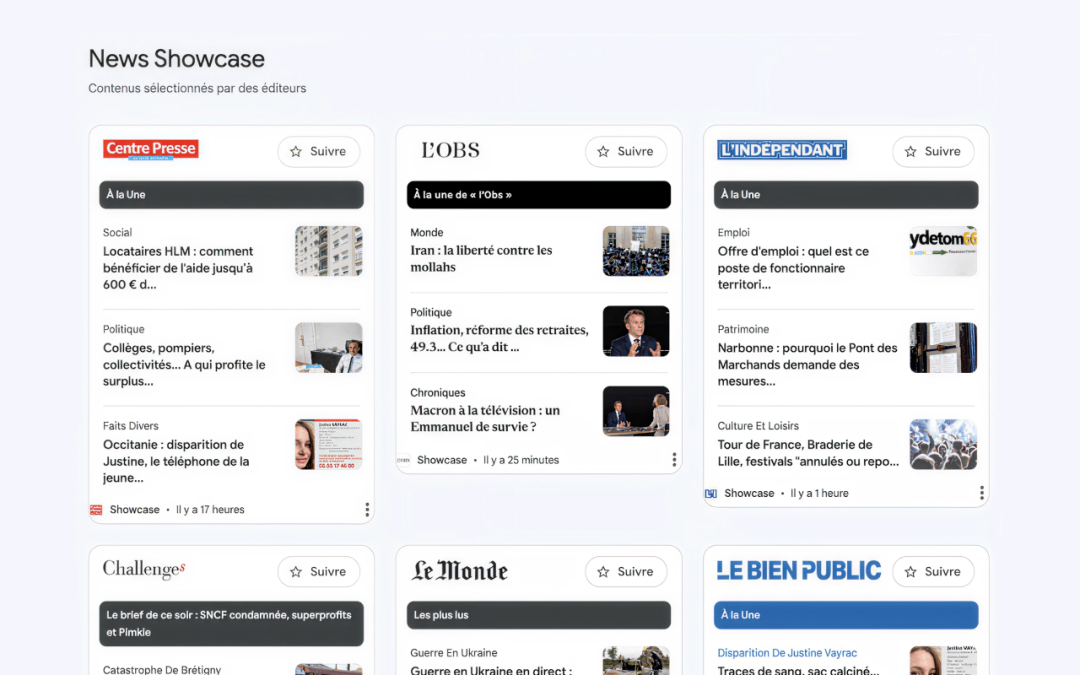The image size is (1080, 675).
Task: Click Justine missing poster thumbnail
Action: (x=329, y=445)
